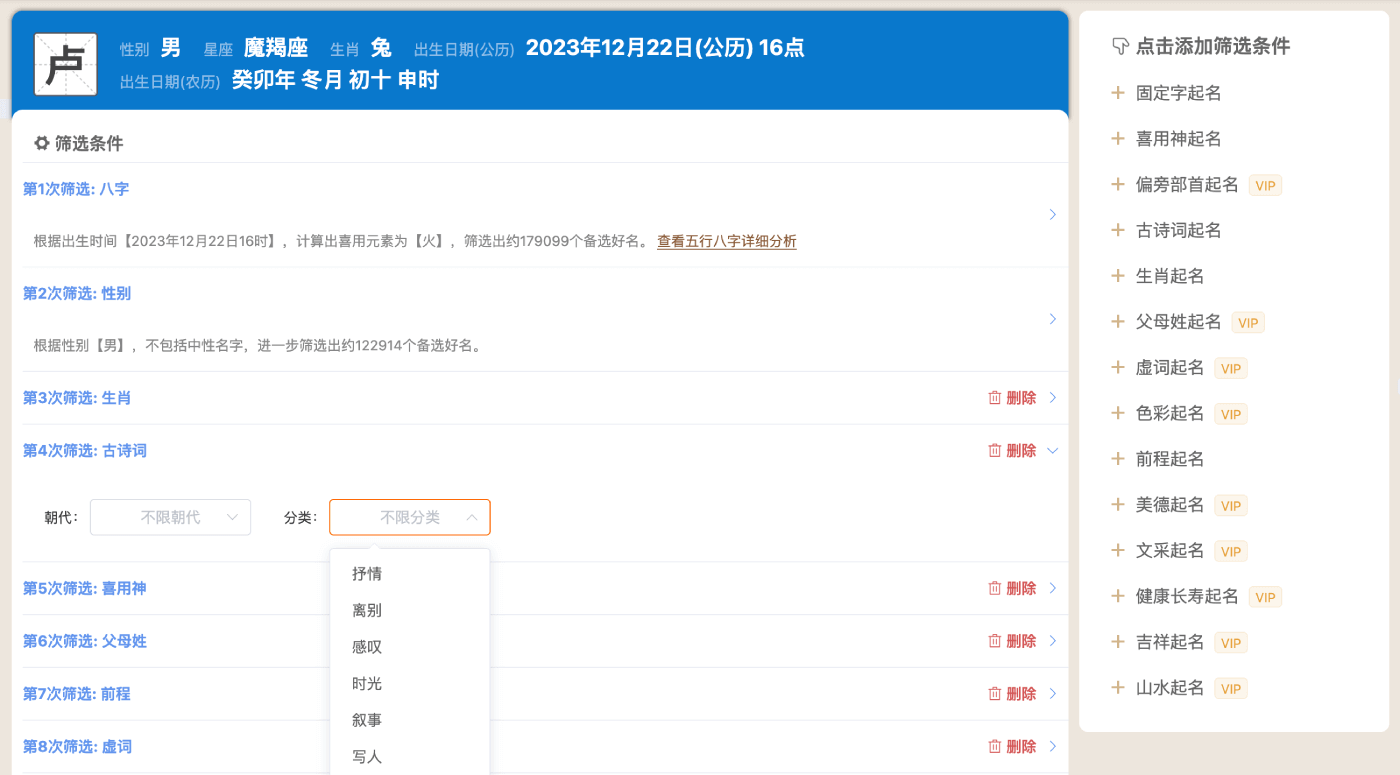The height and width of the screenshot is (775, 1400).
Task: Click plus icon for 文采起名
Action: 1118,550
